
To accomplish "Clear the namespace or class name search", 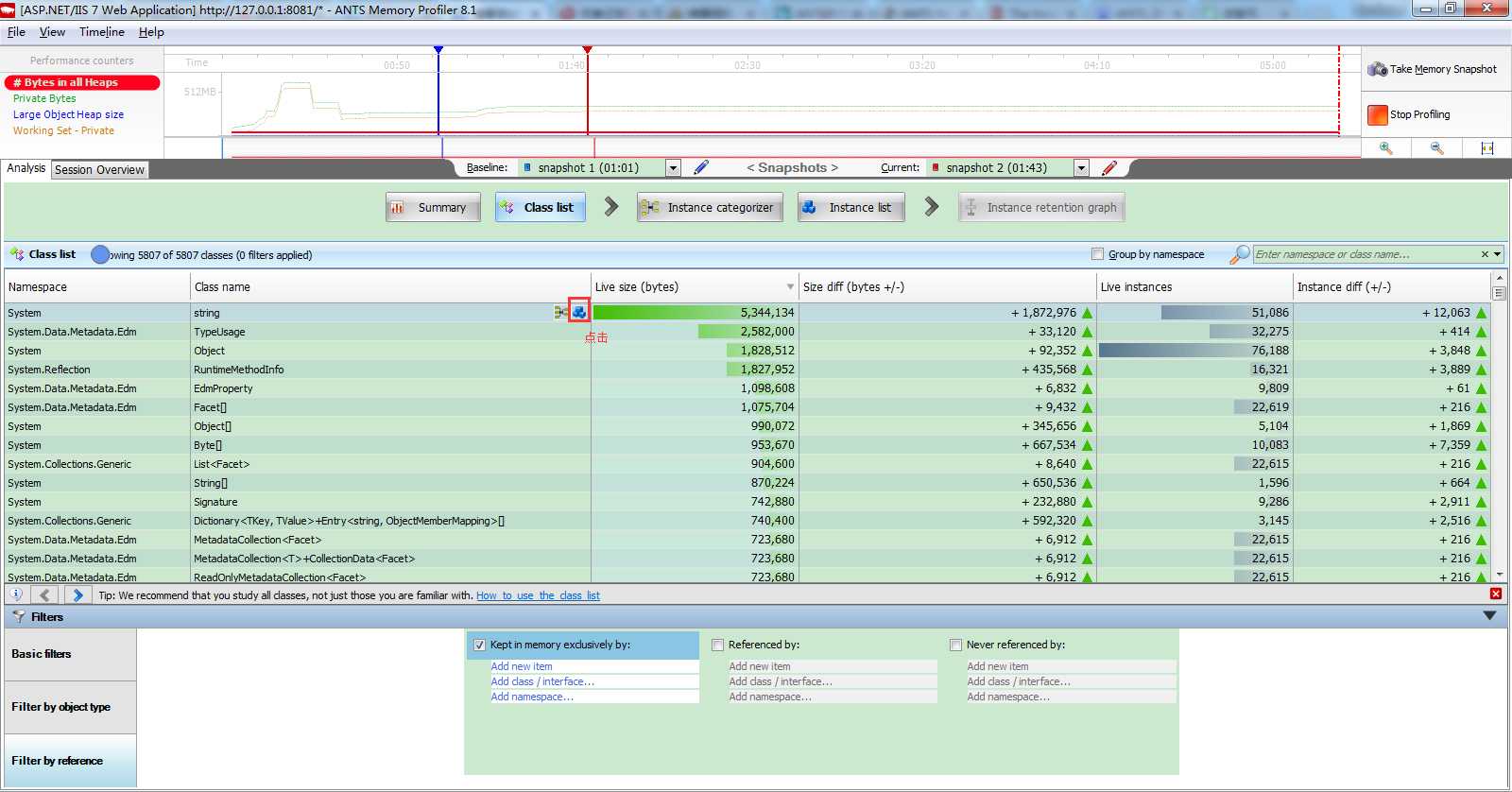I will (1485, 254).
